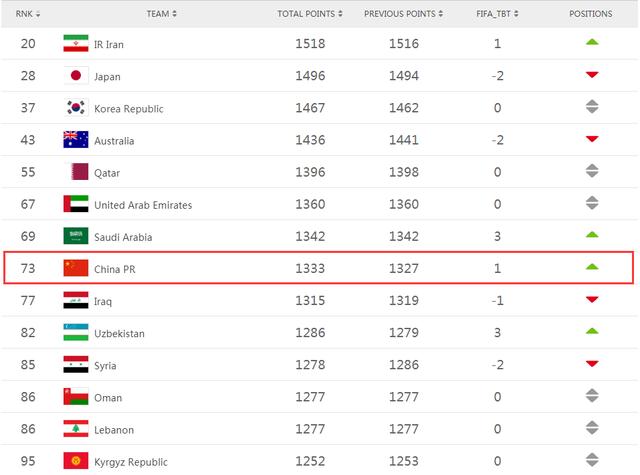Screen dimensions: 640x475
Task: Click the IR Iran flag icon
Action: coord(75,44)
